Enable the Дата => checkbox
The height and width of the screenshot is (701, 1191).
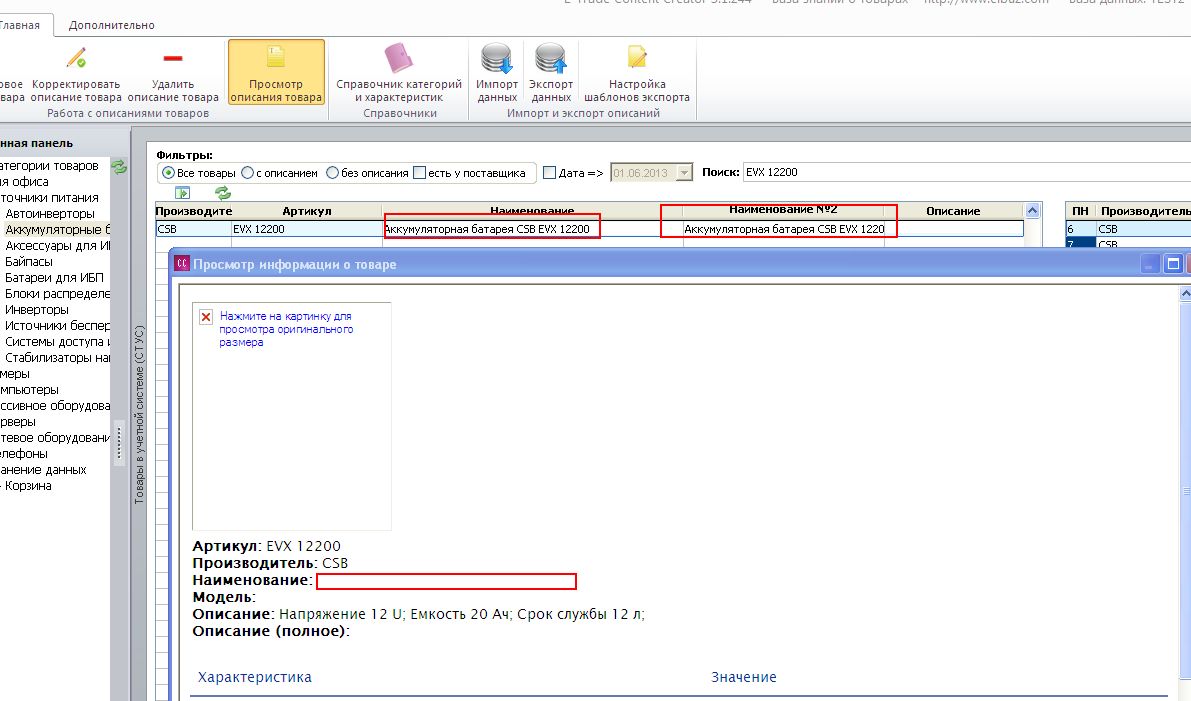tap(550, 173)
